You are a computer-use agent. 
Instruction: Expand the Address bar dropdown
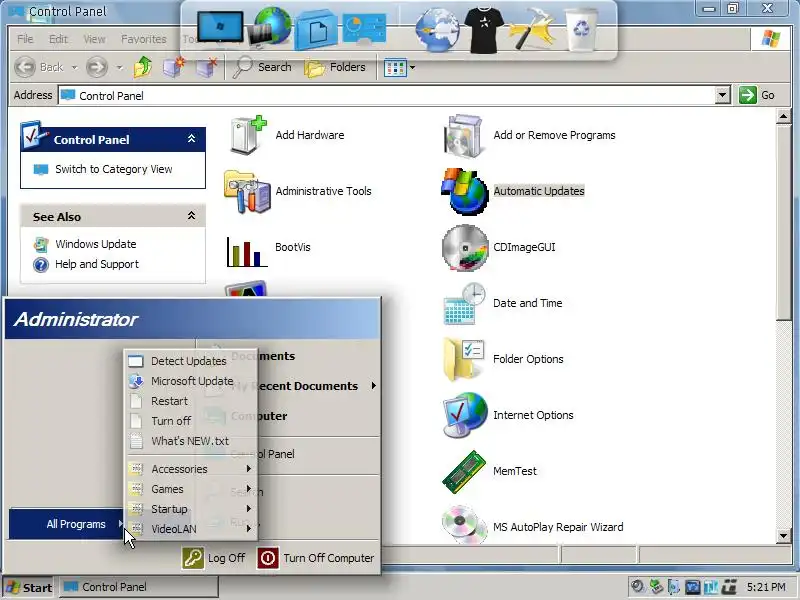(x=722, y=95)
